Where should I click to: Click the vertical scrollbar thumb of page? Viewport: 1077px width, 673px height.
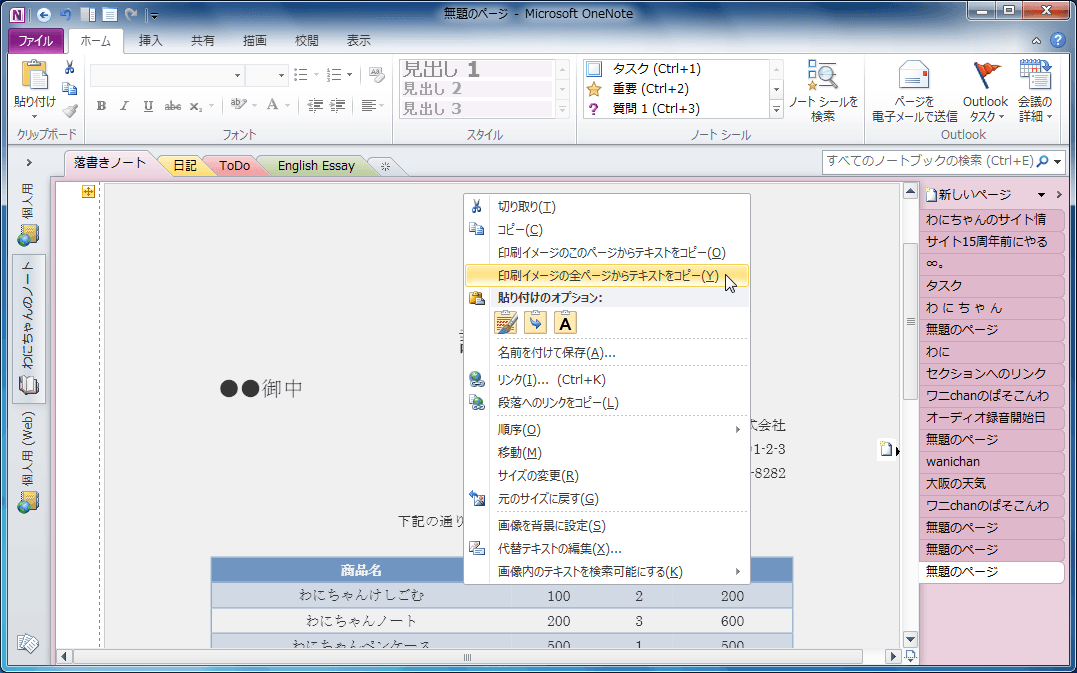(x=911, y=321)
